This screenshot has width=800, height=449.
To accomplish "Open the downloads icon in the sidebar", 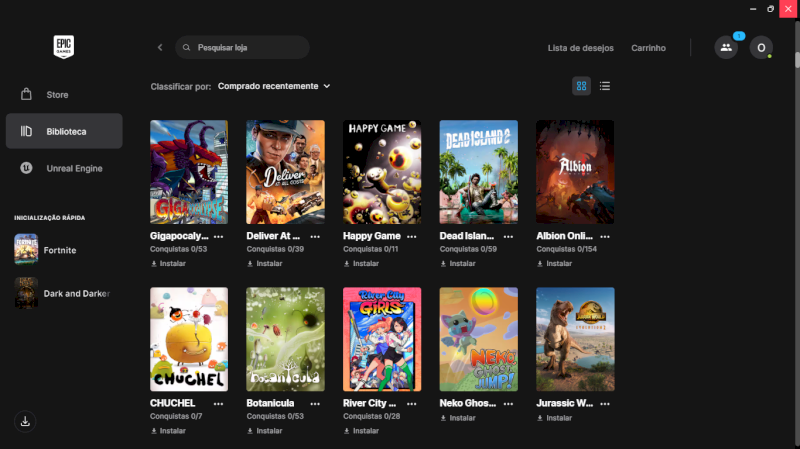I will pyautogui.click(x=26, y=421).
